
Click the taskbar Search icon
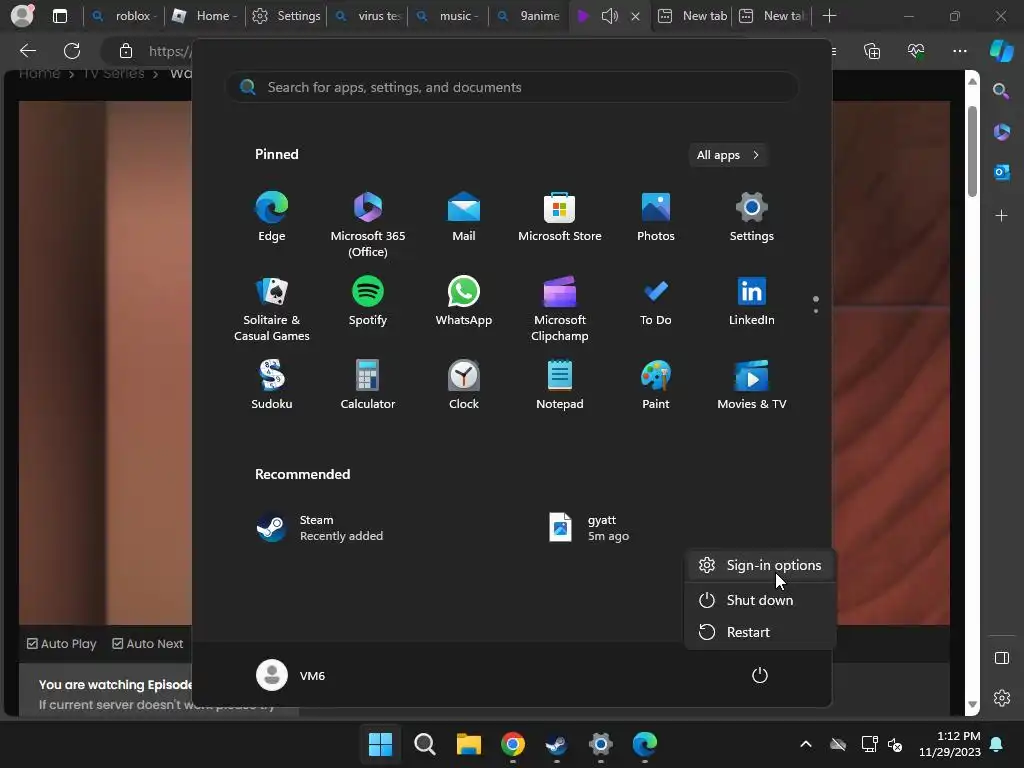click(x=424, y=744)
